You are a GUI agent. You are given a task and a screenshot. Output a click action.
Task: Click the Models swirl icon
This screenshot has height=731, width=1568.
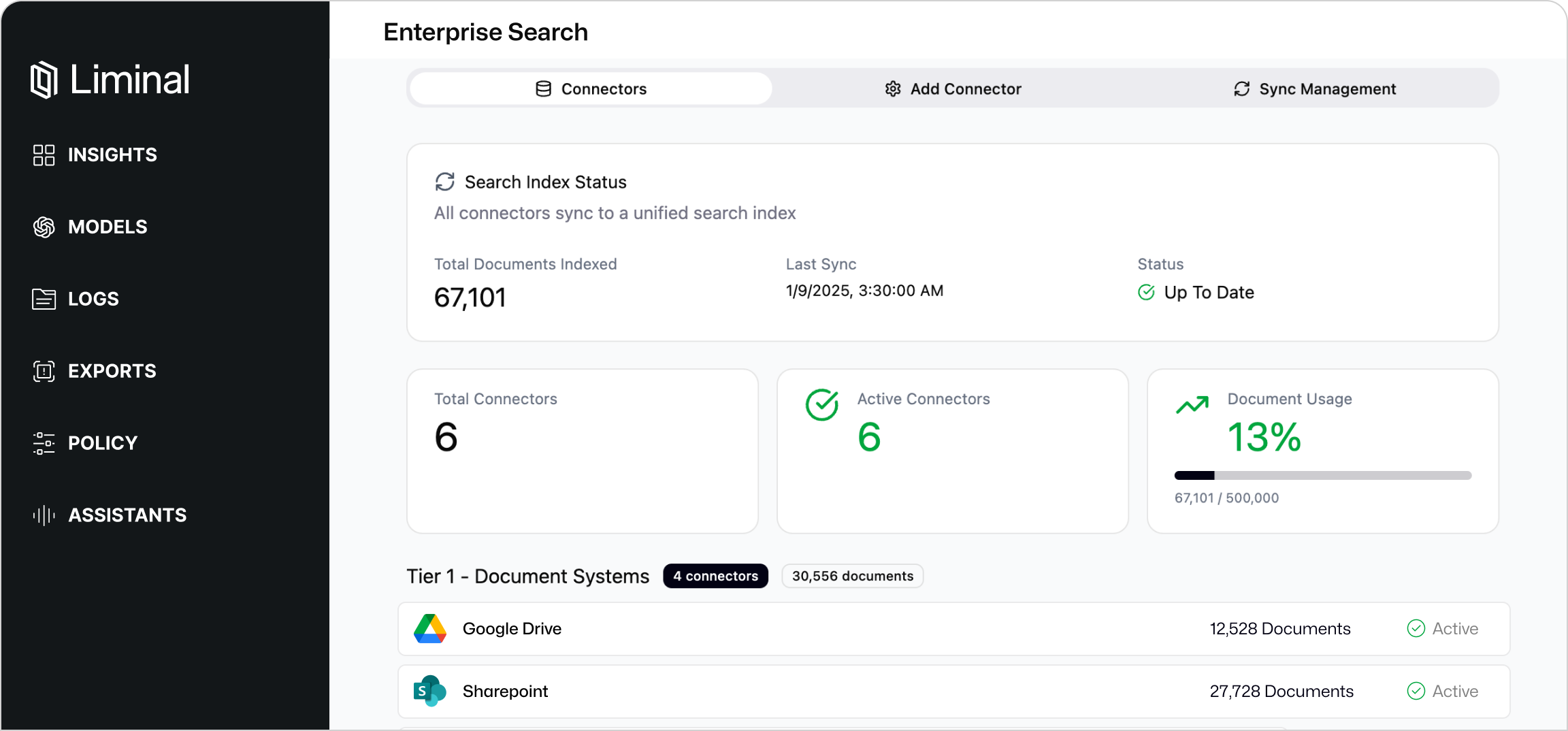click(x=44, y=227)
